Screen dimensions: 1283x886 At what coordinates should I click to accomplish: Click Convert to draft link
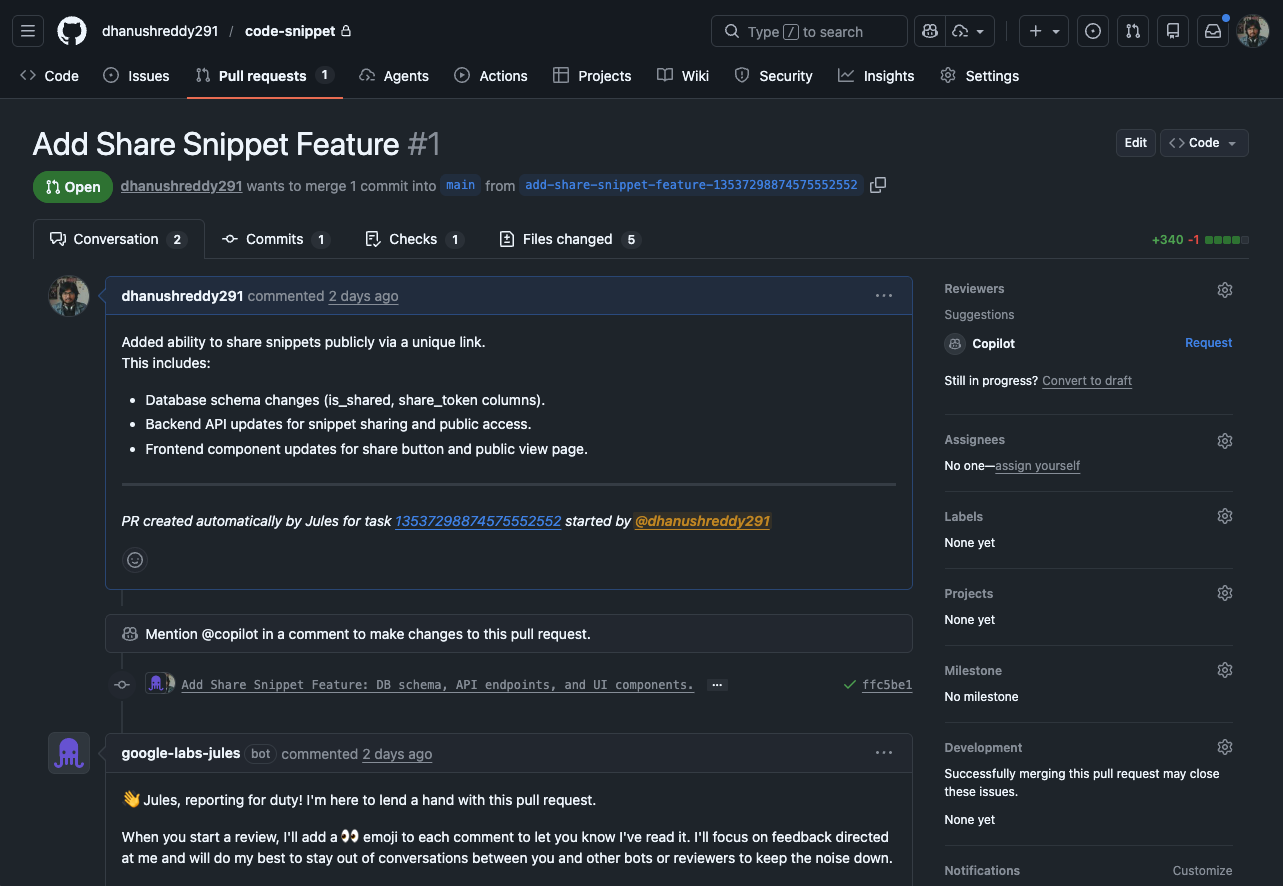(1087, 381)
